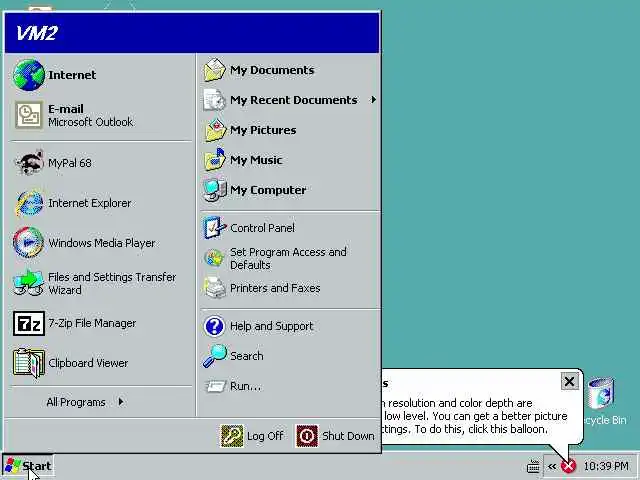
Task: Click the Search magnifier icon
Action: (215, 356)
